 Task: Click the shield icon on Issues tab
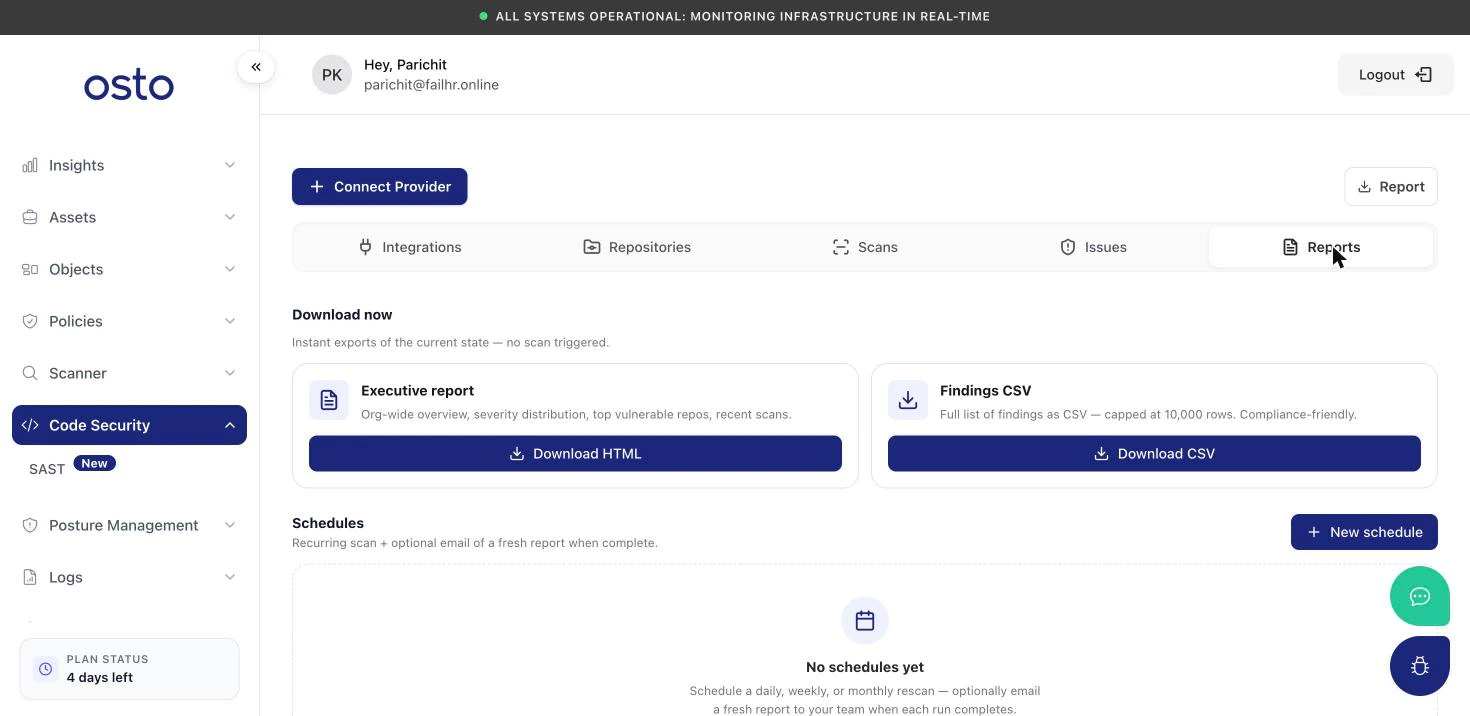(x=1068, y=247)
